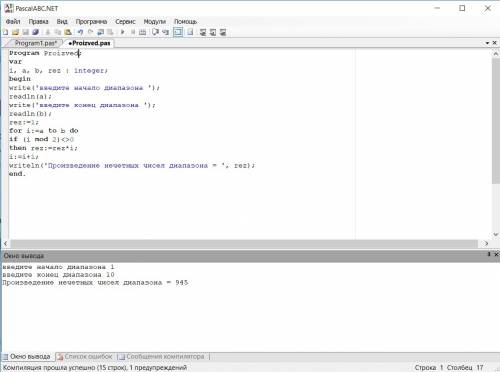Close the active editor tab with X
Viewport: 500px width, 372px height.
[495, 43]
